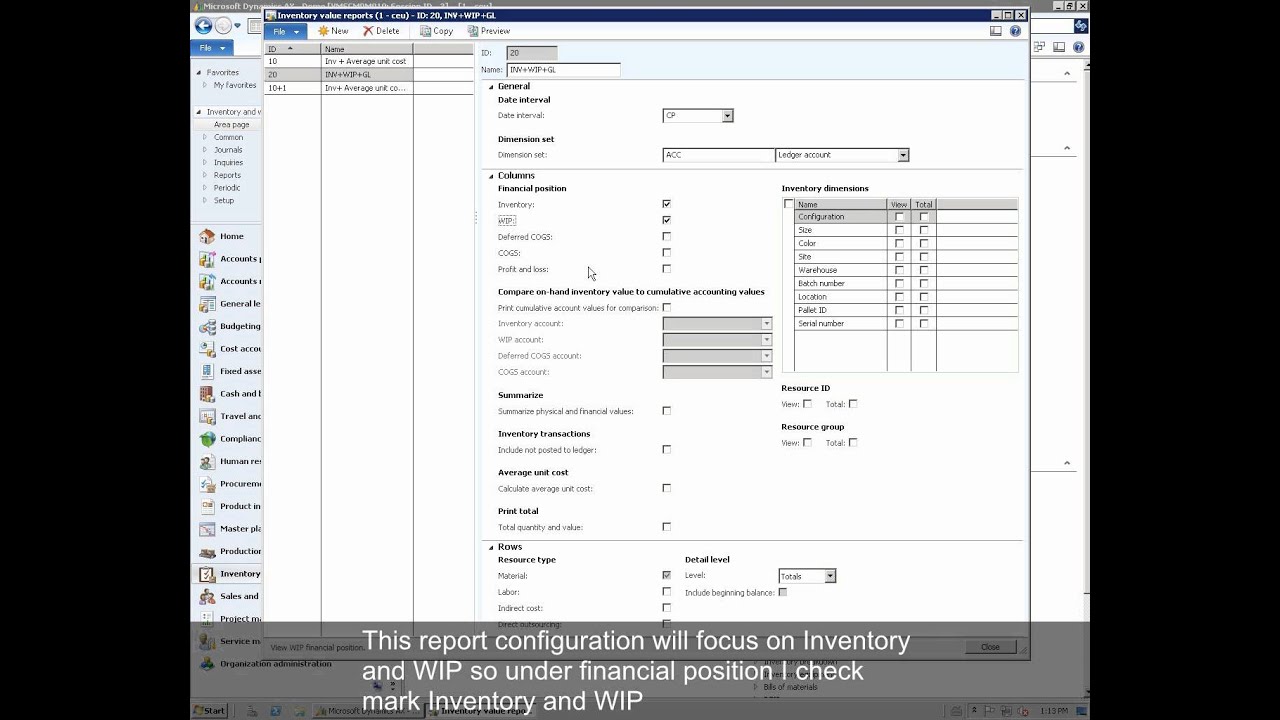Check Total for the Site dimension
Image resolution: width=1280 pixels, height=720 pixels.
924,257
